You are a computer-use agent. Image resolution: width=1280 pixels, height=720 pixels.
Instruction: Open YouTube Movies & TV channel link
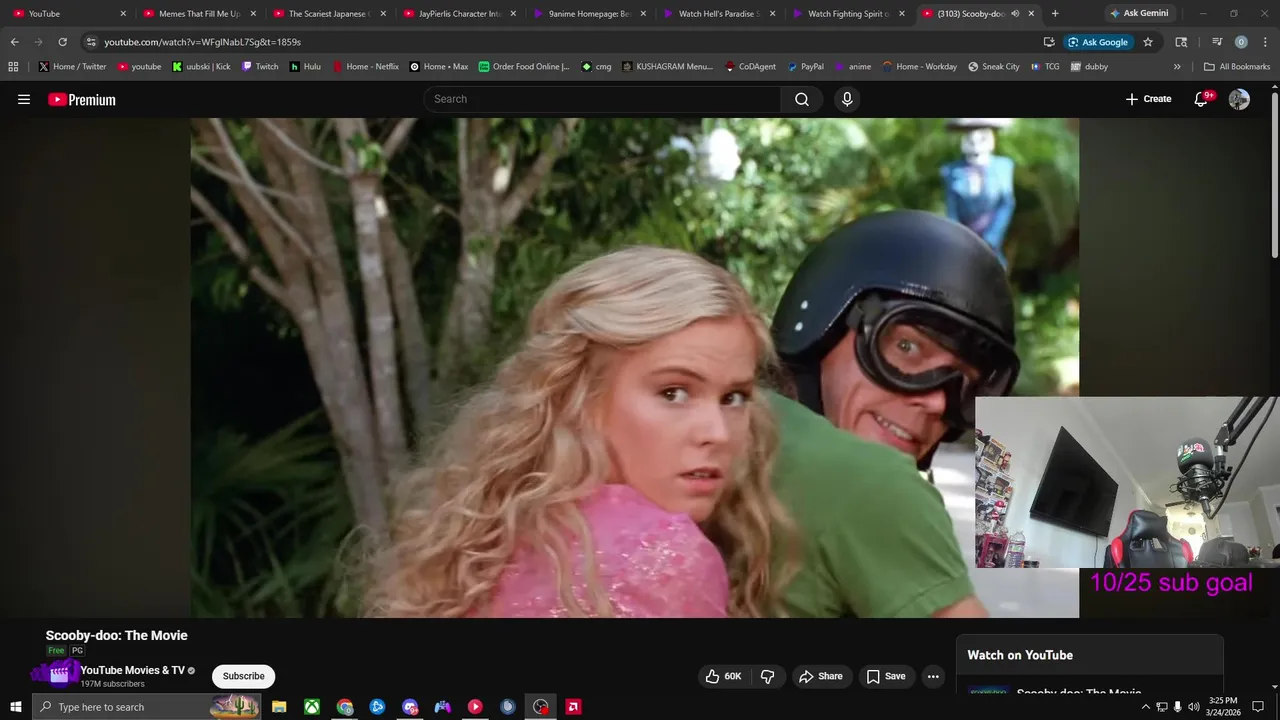[133, 670]
